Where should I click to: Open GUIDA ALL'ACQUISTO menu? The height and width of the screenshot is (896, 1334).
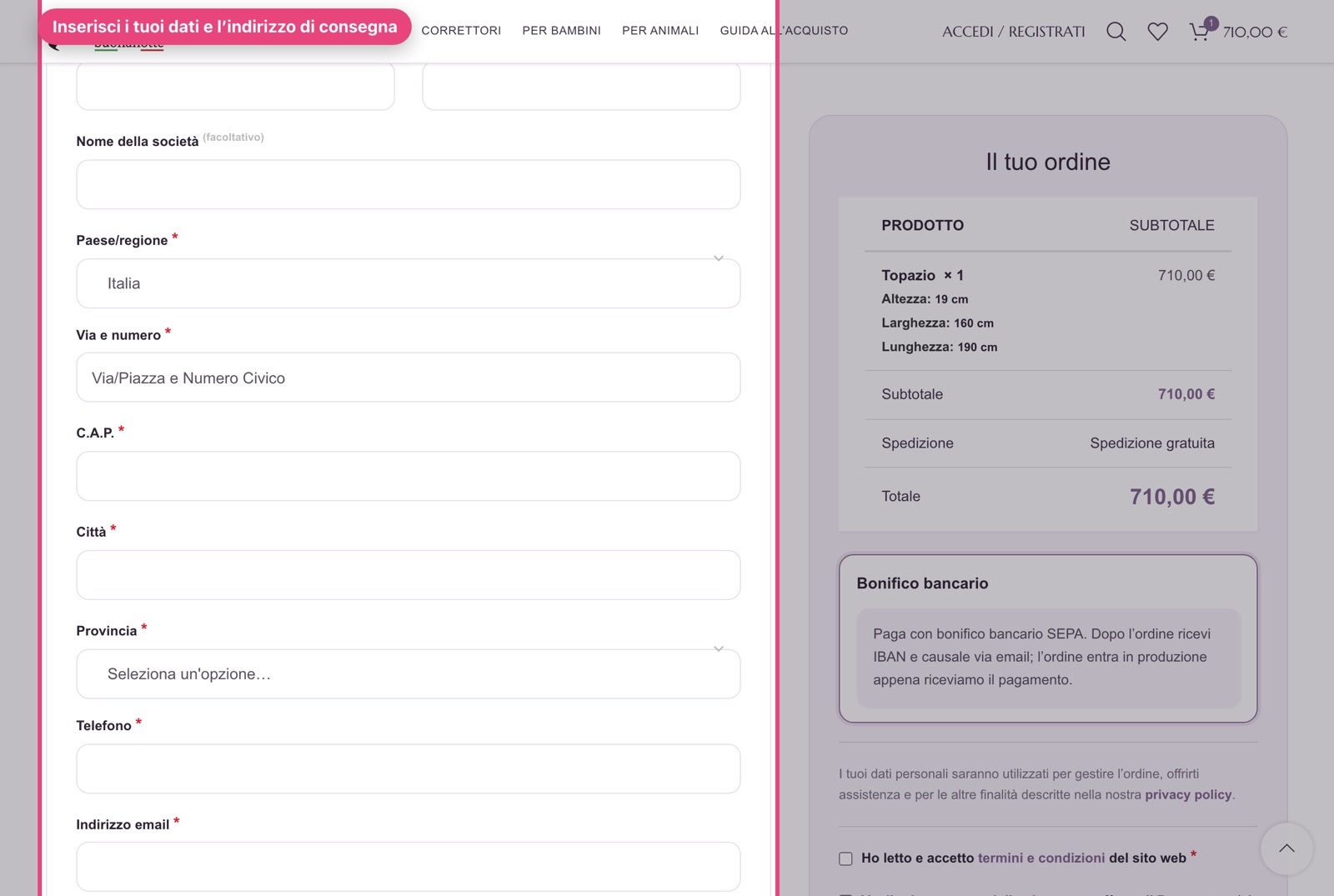click(784, 30)
